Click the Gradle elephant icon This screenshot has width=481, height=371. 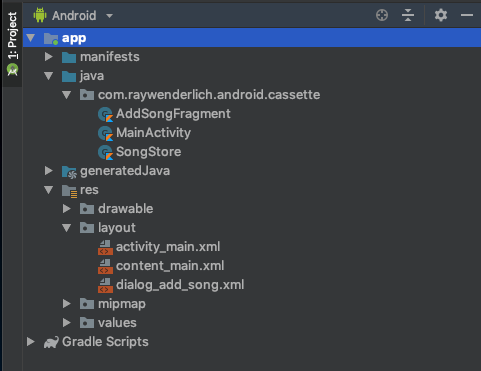click(51, 342)
